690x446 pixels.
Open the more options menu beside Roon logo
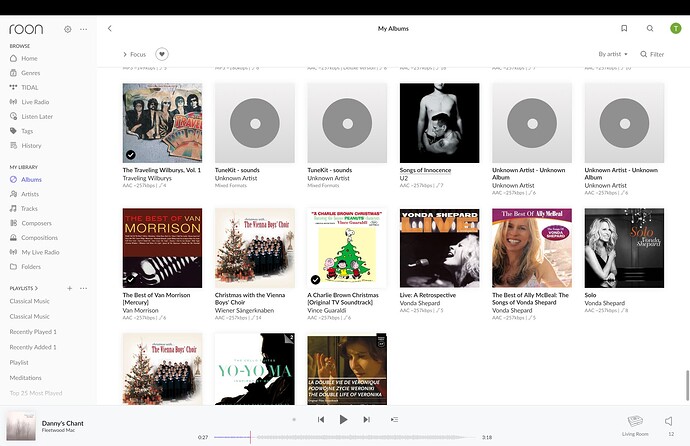84,29
